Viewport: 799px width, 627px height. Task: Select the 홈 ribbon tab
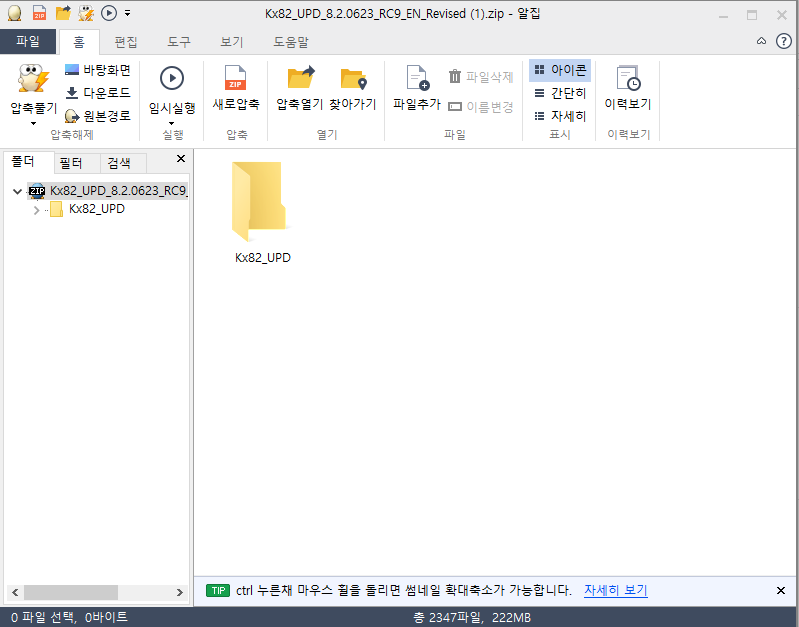pyautogui.click(x=79, y=42)
